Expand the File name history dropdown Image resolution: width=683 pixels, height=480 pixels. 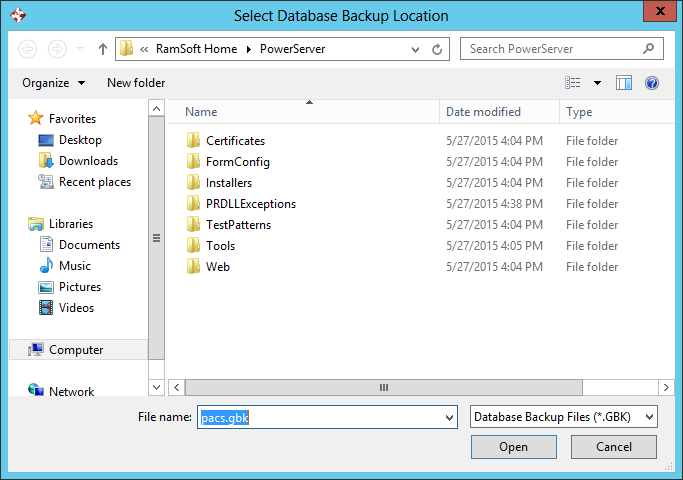pos(448,417)
